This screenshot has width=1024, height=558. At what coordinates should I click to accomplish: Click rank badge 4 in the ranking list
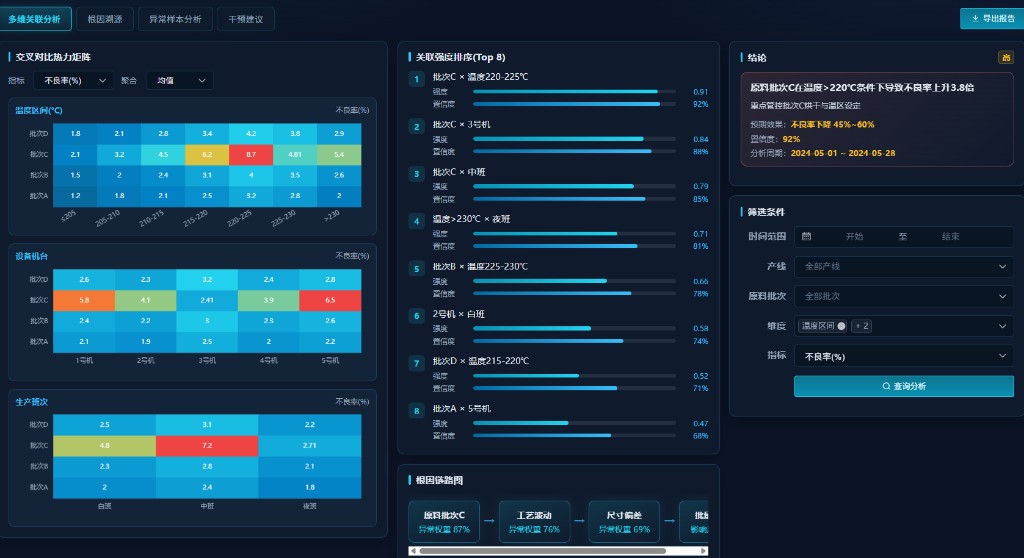pos(417,222)
